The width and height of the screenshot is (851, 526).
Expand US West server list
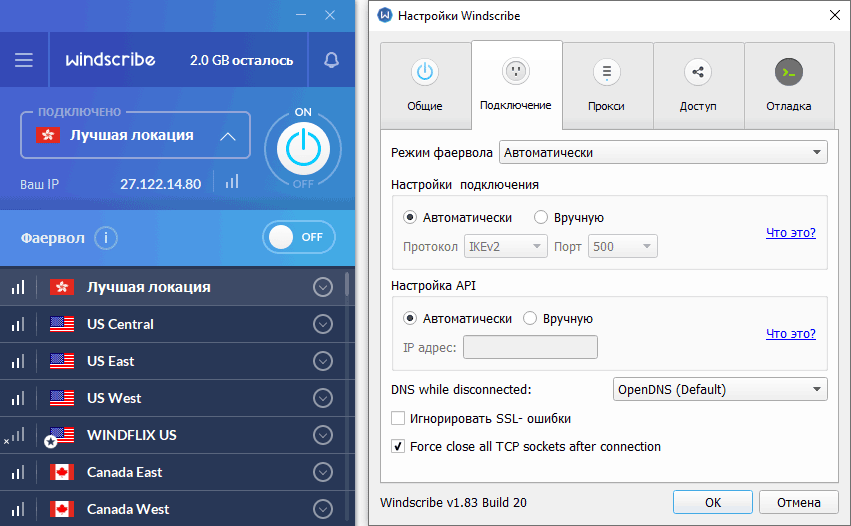tap(323, 398)
